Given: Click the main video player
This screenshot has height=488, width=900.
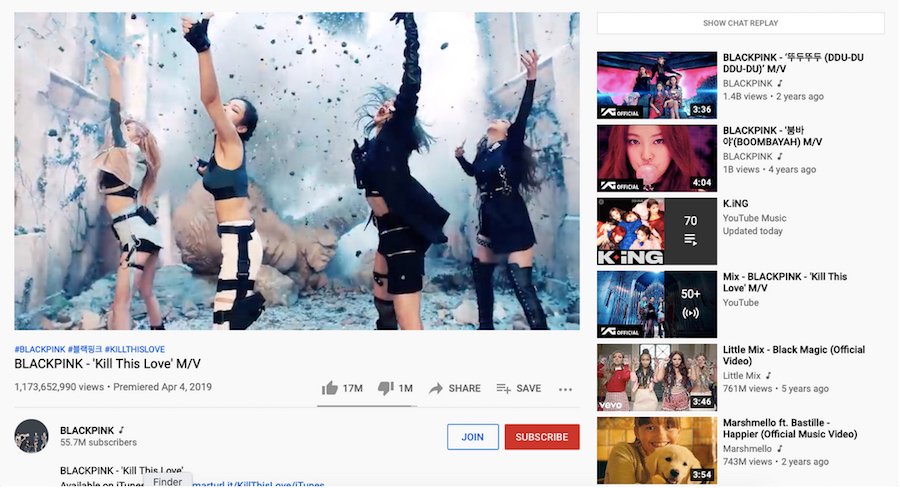Looking at the screenshot, I should tap(297, 171).
